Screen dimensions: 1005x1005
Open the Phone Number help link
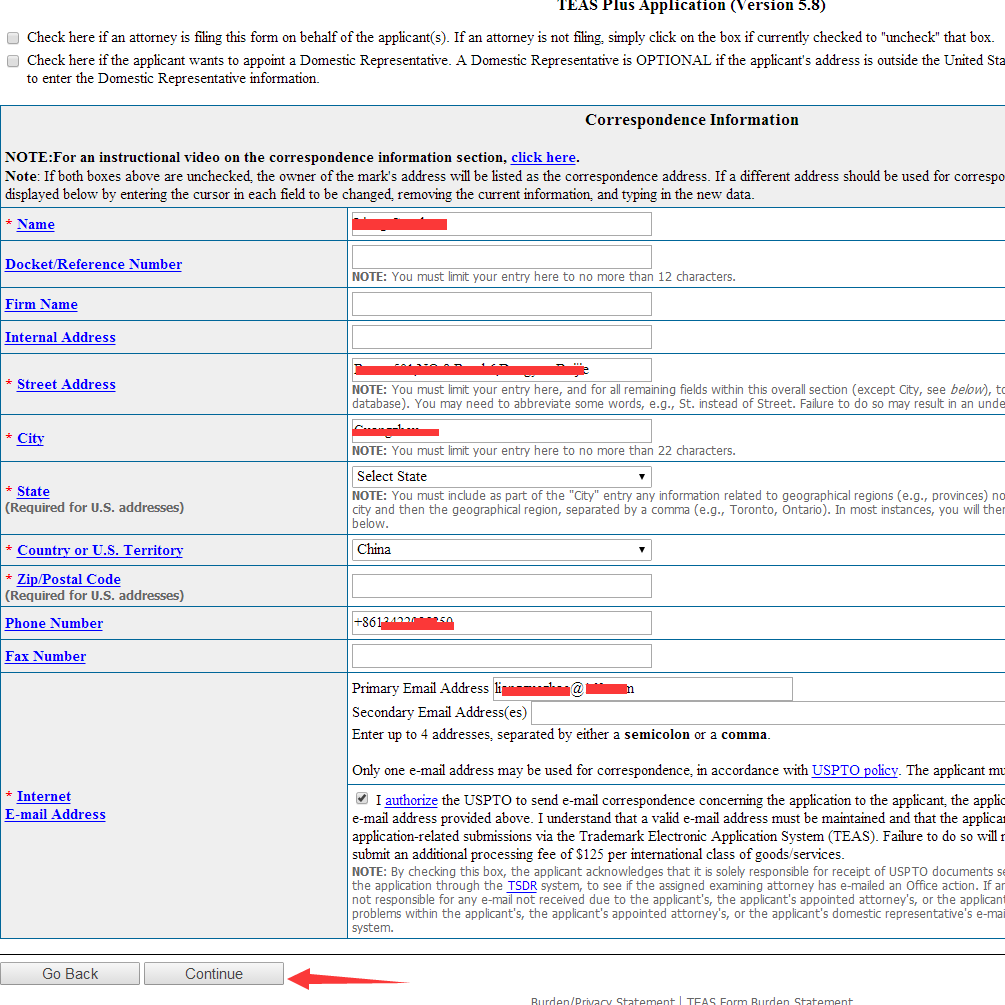[x=54, y=624]
